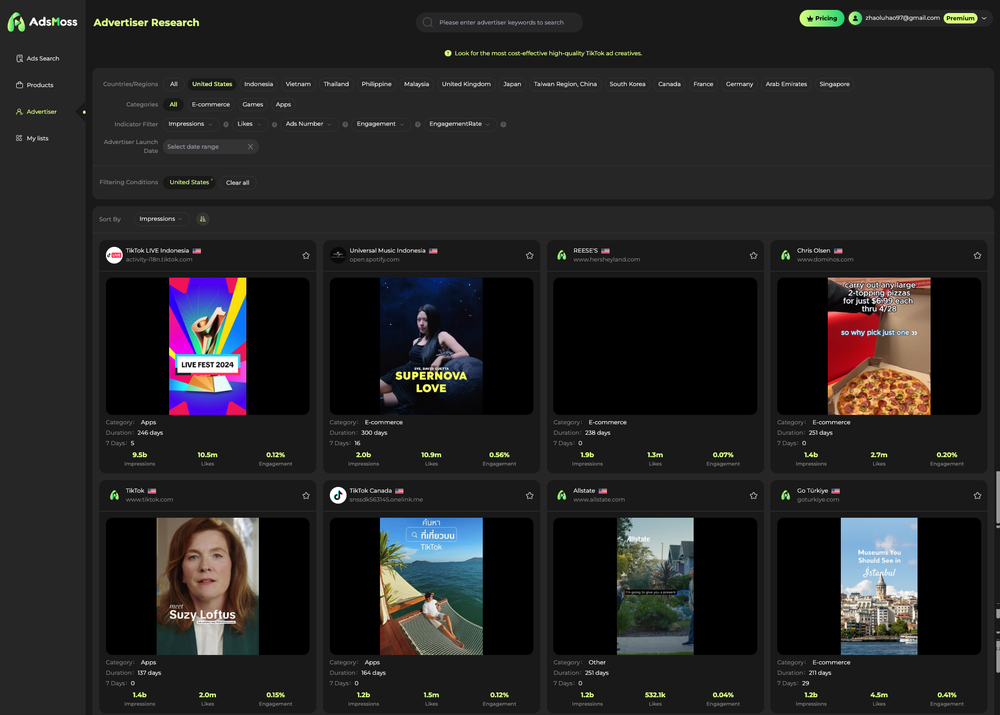Image resolution: width=1000 pixels, height=715 pixels.
Task: Favorite TikTok advertiser star
Action: tap(306, 496)
